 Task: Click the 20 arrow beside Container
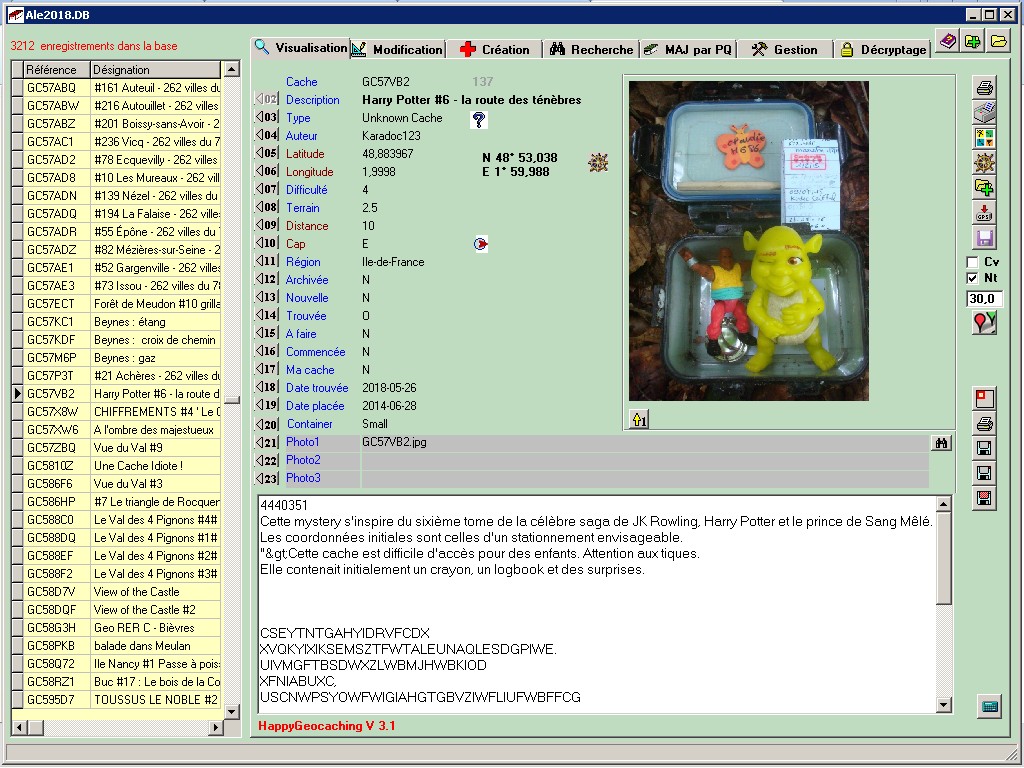tap(266, 424)
